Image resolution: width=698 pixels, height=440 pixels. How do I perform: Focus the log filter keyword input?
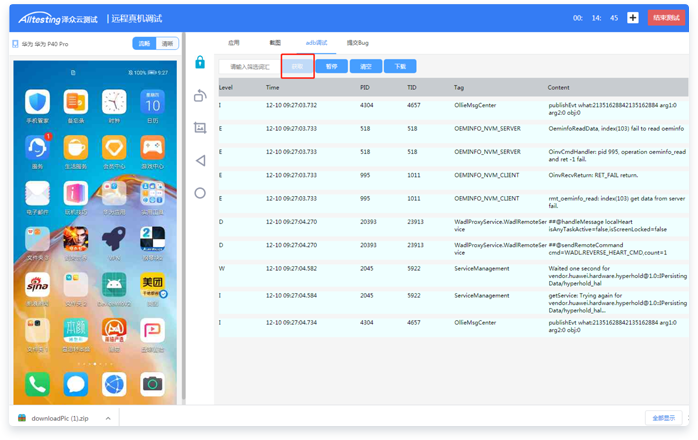[x=250, y=67]
